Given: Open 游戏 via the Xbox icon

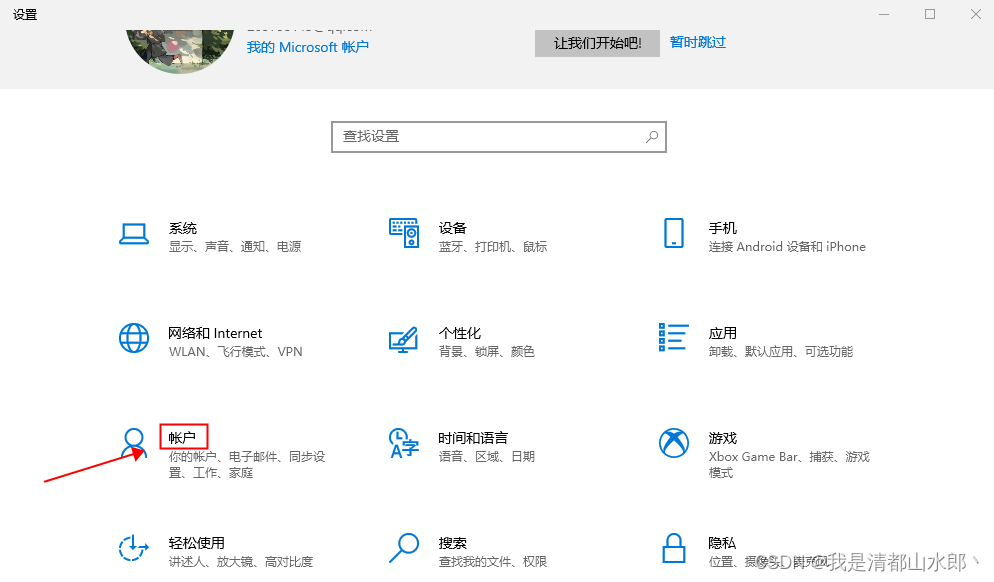Looking at the screenshot, I should (673, 444).
